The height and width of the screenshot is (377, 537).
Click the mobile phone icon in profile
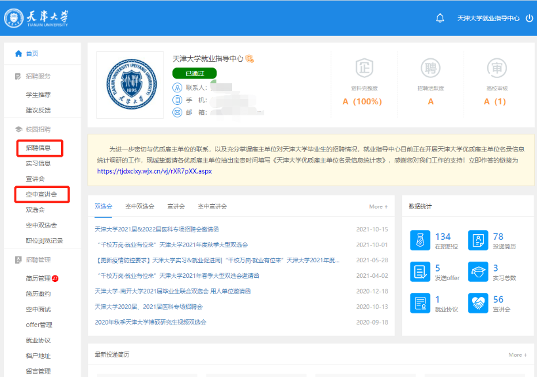click(x=177, y=100)
